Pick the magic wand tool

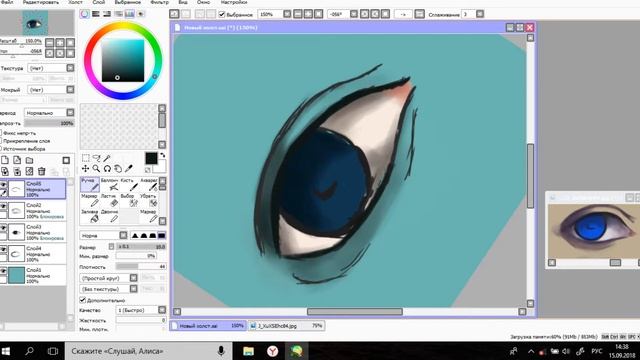(107, 158)
